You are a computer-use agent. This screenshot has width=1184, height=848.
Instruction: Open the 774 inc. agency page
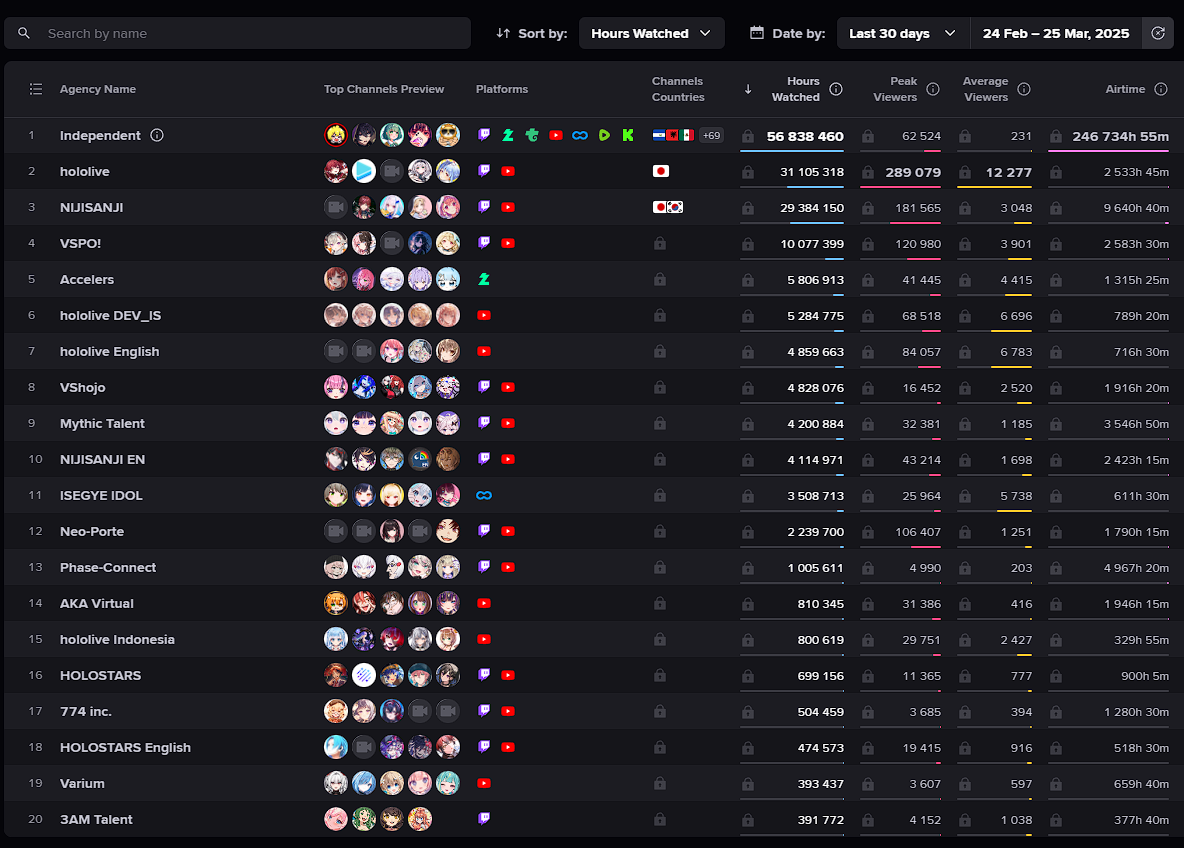point(85,711)
